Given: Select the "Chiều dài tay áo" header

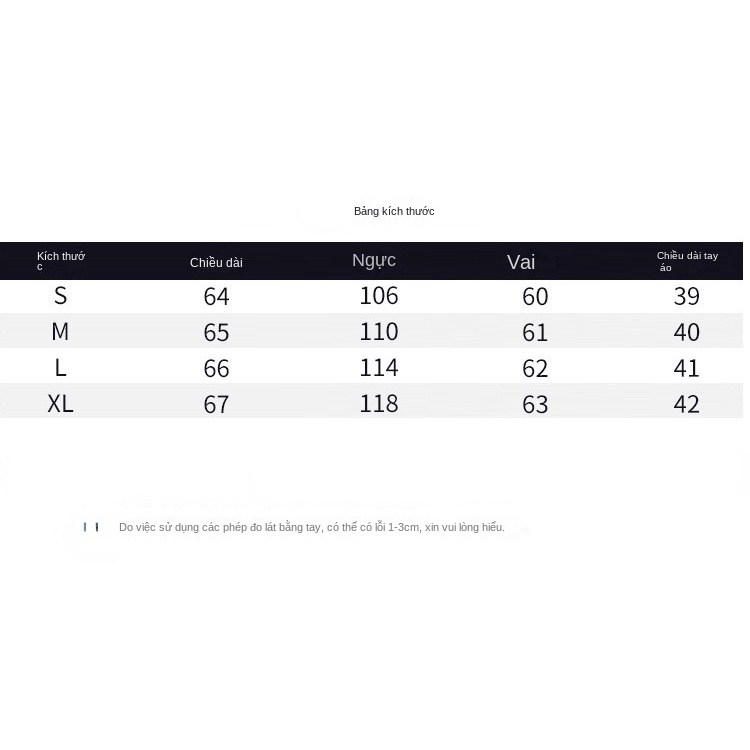Looking at the screenshot, I should pos(687,261).
